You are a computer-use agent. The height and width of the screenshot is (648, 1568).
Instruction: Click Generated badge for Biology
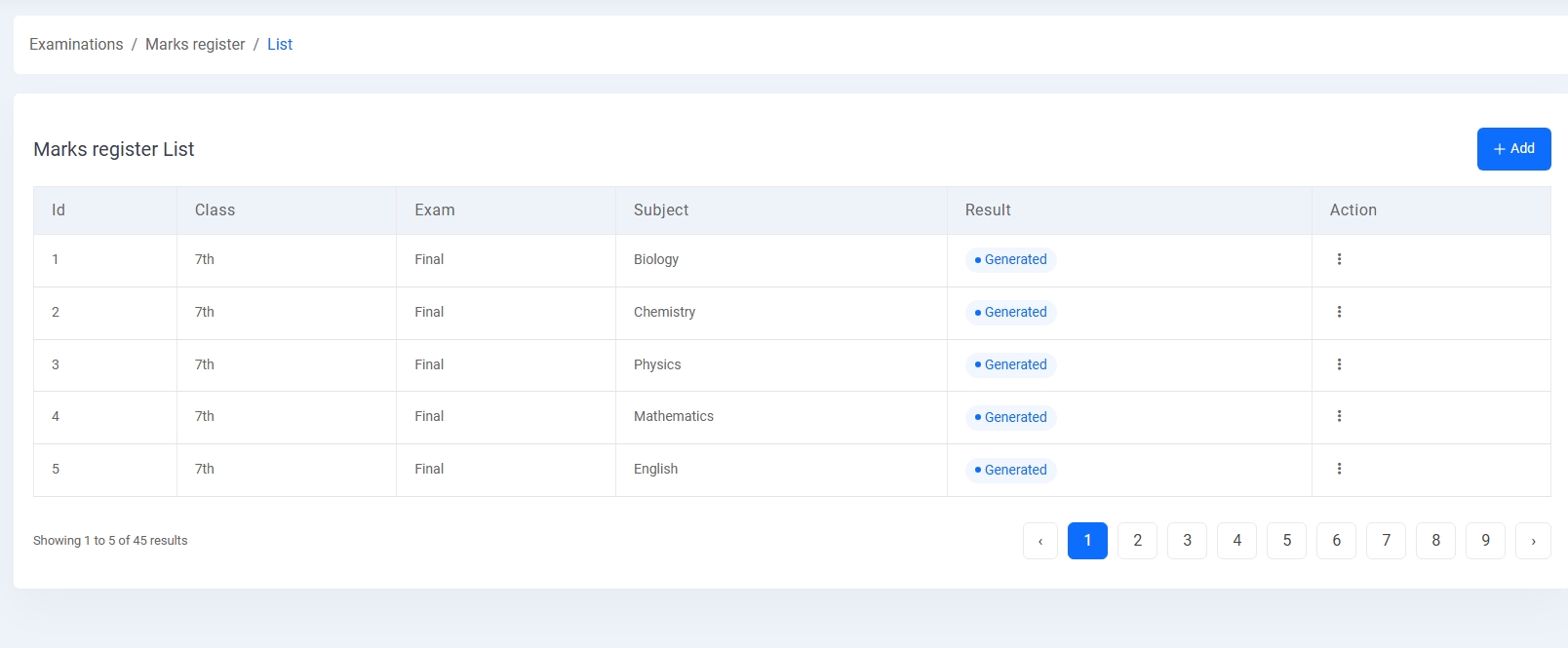tap(1011, 259)
